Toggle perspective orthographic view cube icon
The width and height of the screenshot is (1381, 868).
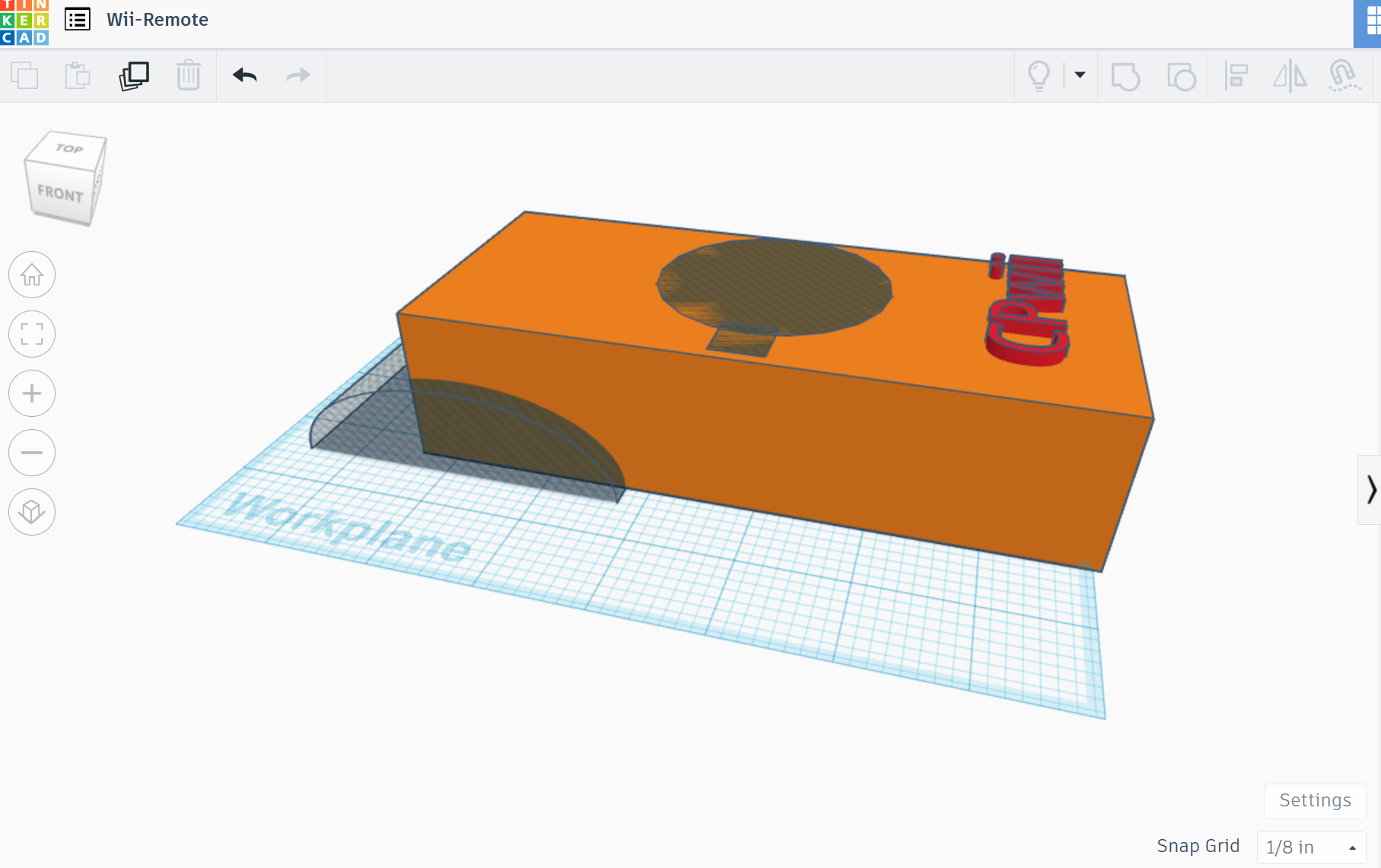(x=32, y=512)
